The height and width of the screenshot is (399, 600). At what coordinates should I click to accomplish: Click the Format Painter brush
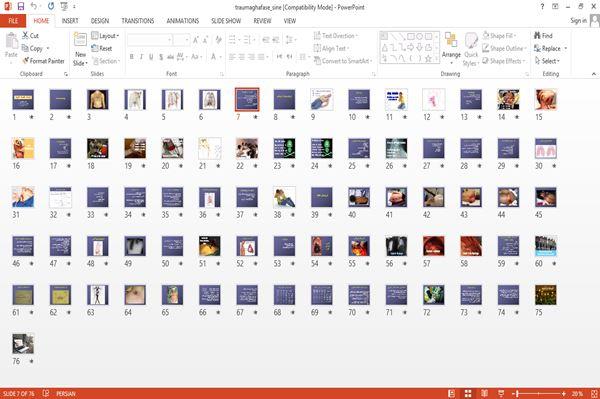43,61
